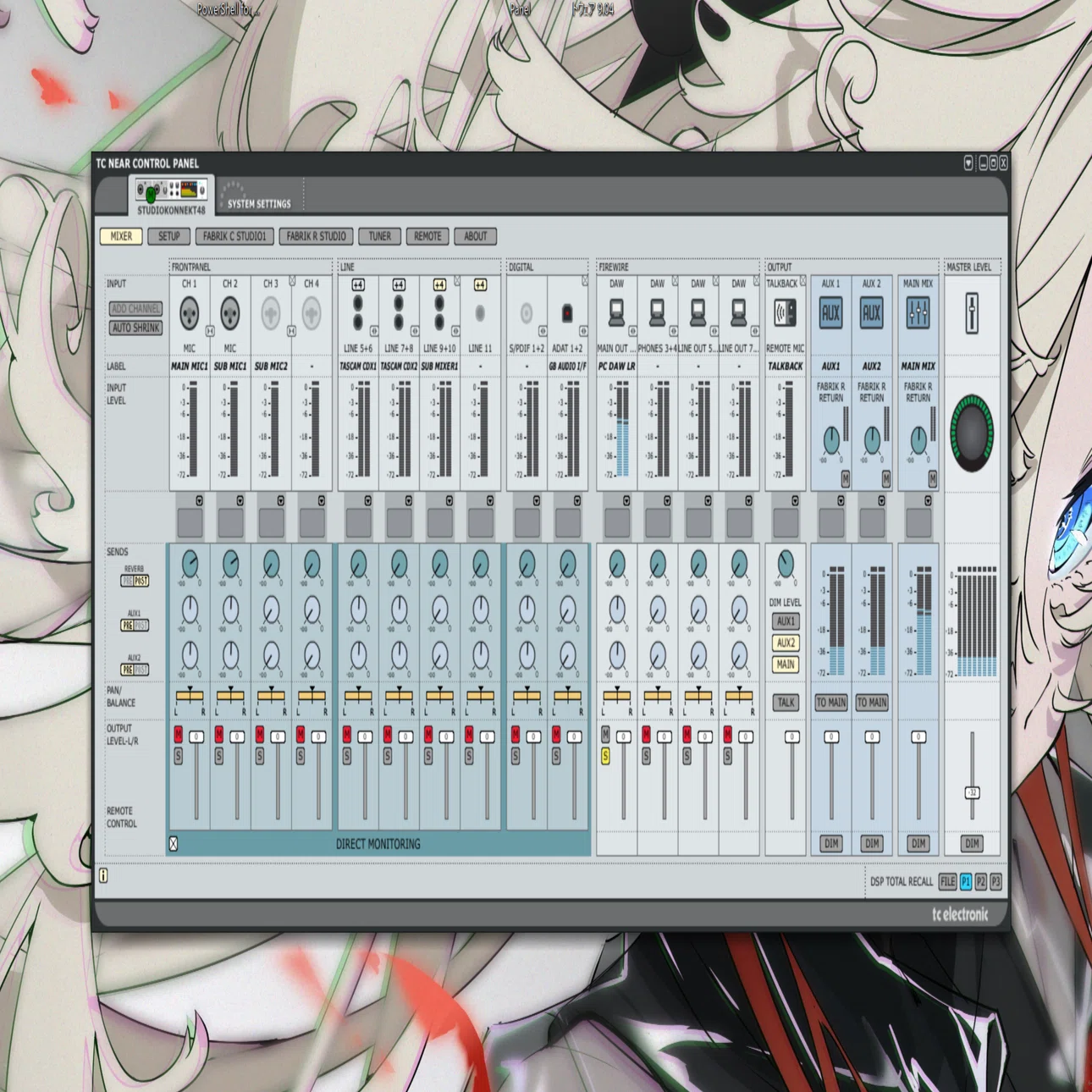Click the ADAT 1+2 optical connector icon
1092x1092 pixels.
point(567,314)
